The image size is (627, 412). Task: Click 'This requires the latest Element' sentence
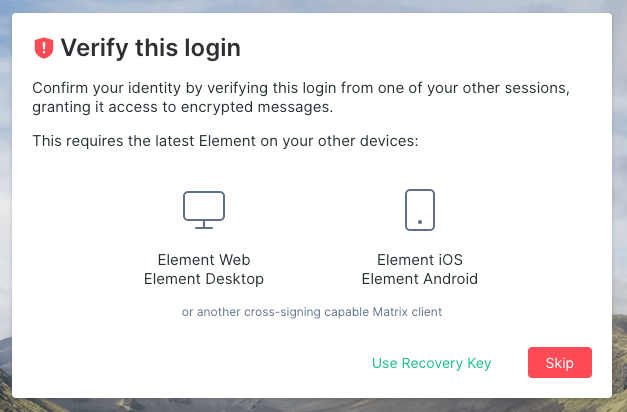225,141
